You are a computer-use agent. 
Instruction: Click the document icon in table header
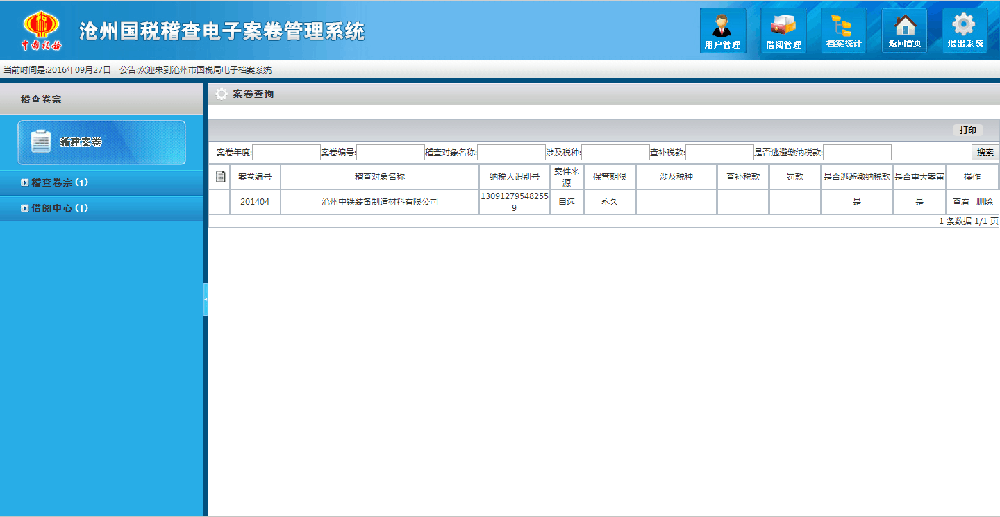221,176
